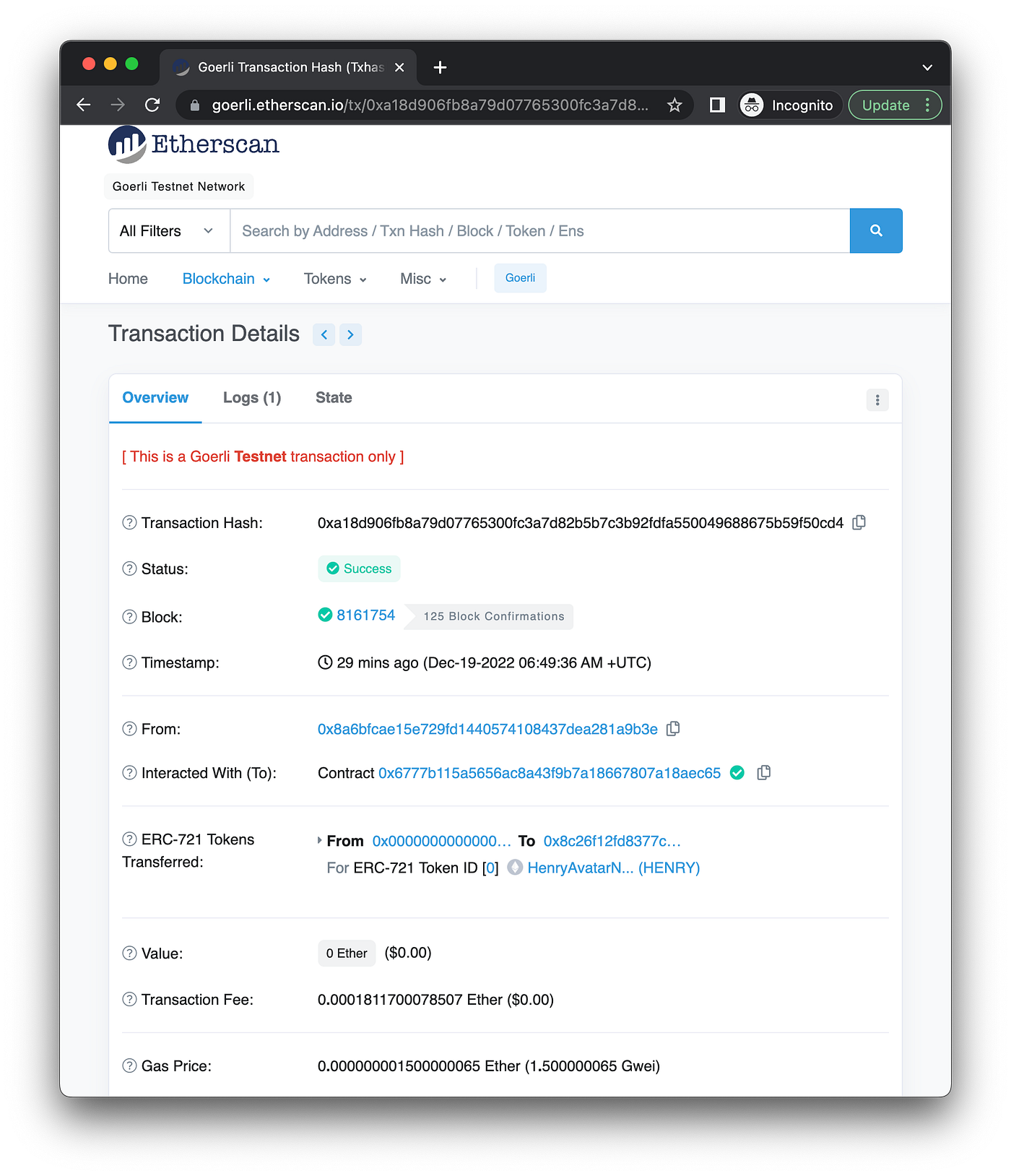
Task: Click the help icon beside Transaction Fee
Action: (x=129, y=999)
